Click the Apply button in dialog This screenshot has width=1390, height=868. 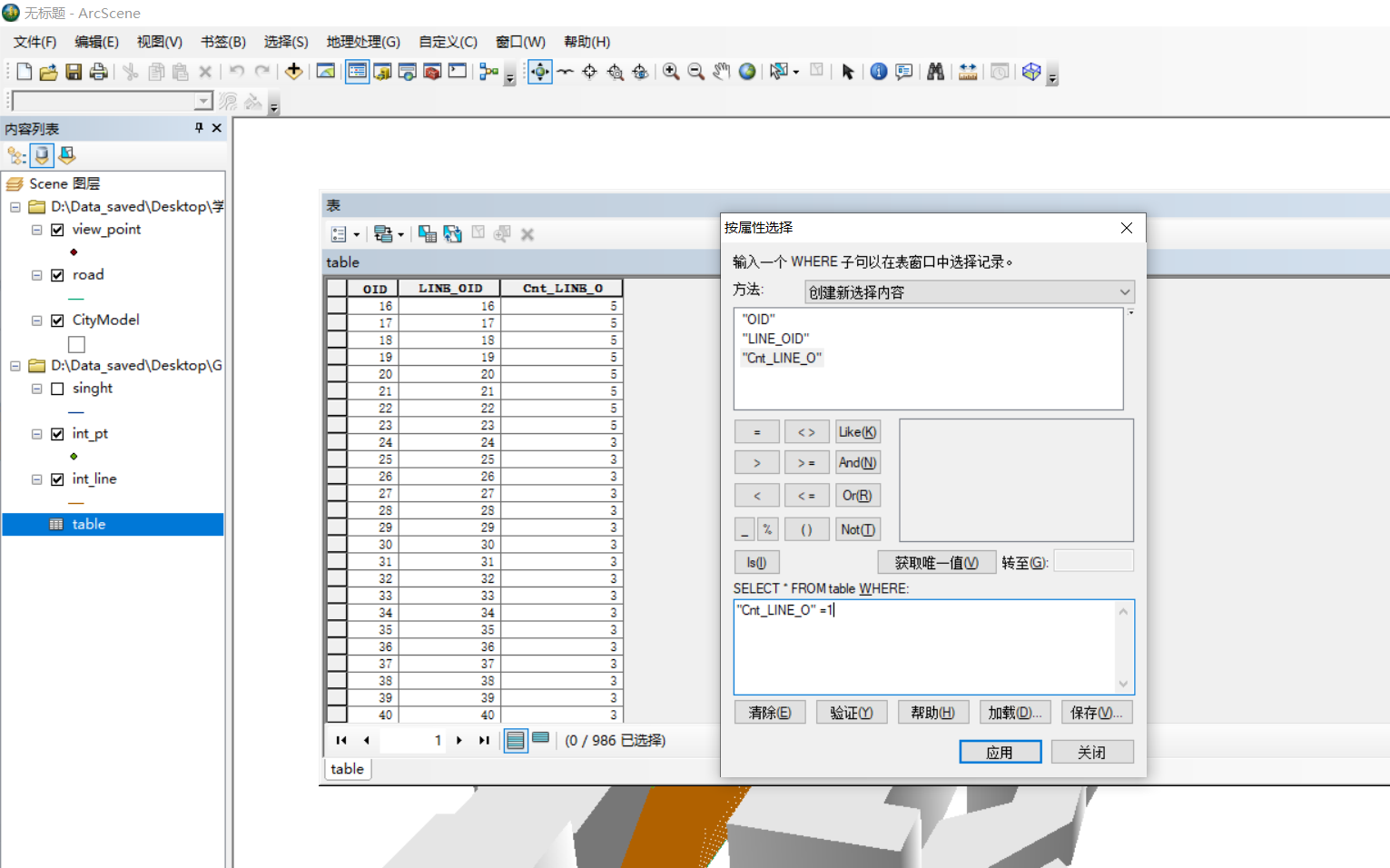1001,752
